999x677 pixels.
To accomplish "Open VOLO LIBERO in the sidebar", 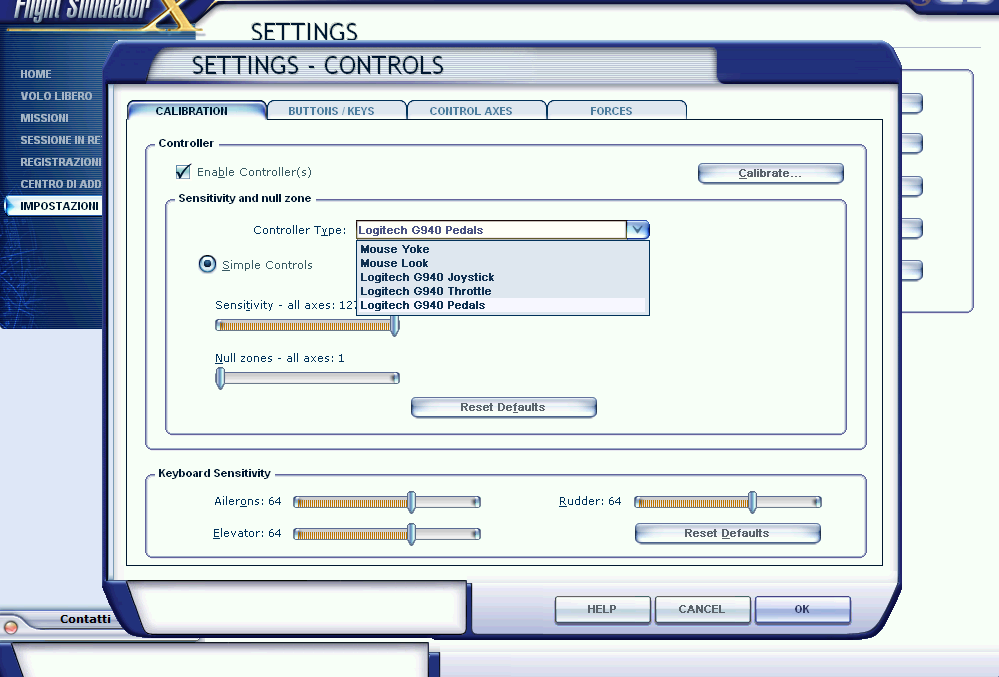I will coord(56,96).
